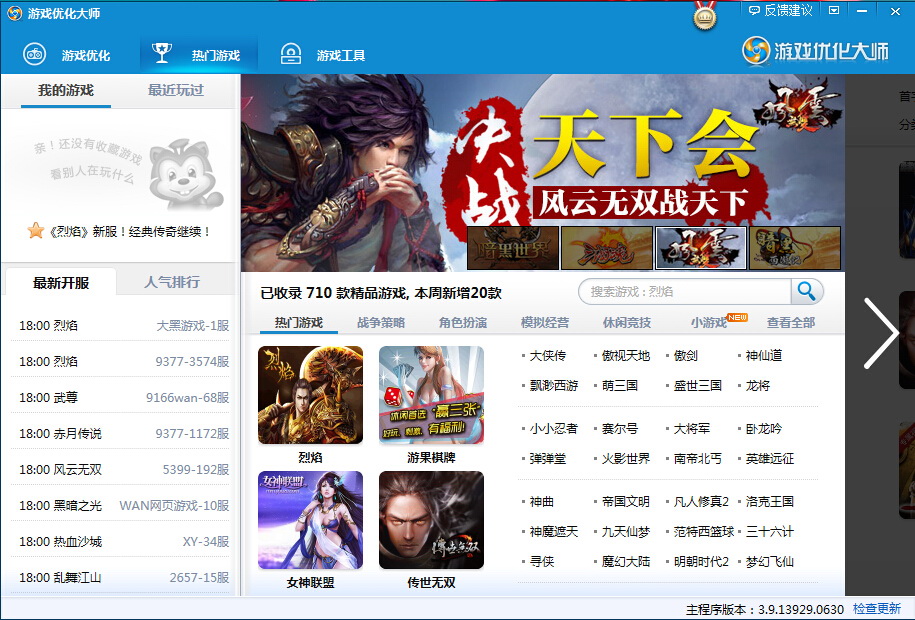Image resolution: width=915 pixels, height=620 pixels.
Task: Select the 热门游戏 trophy icon
Action: click(162, 53)
